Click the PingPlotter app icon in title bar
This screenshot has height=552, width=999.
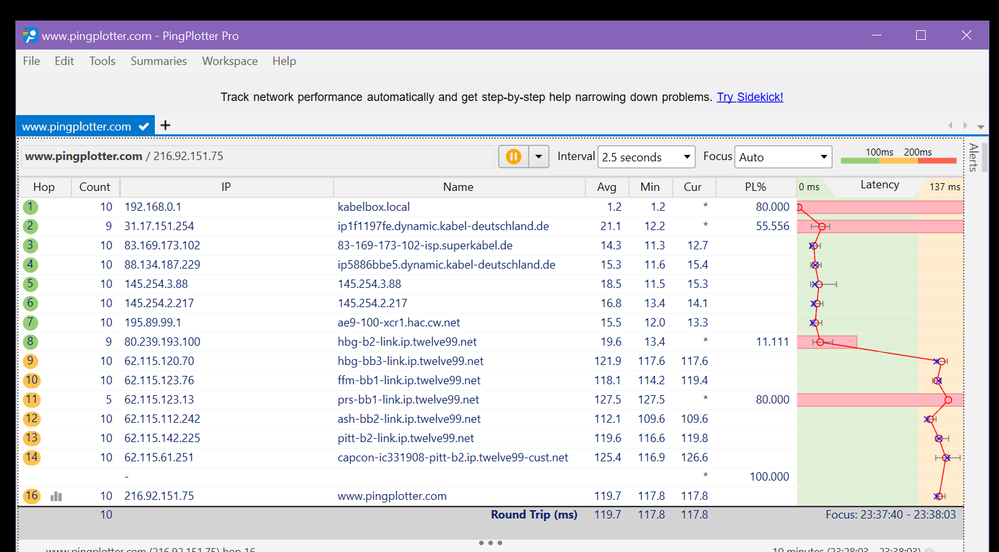(30, 36)
